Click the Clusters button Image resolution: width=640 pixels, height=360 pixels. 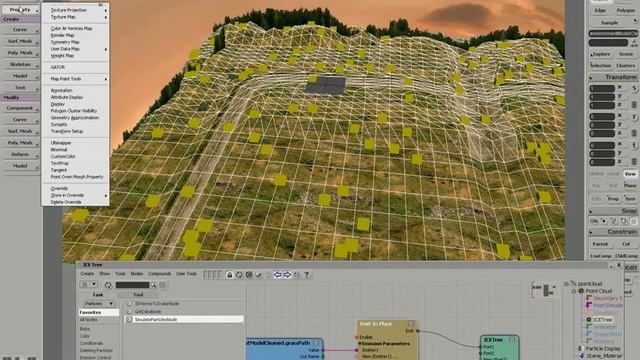(x=625, y=65)
